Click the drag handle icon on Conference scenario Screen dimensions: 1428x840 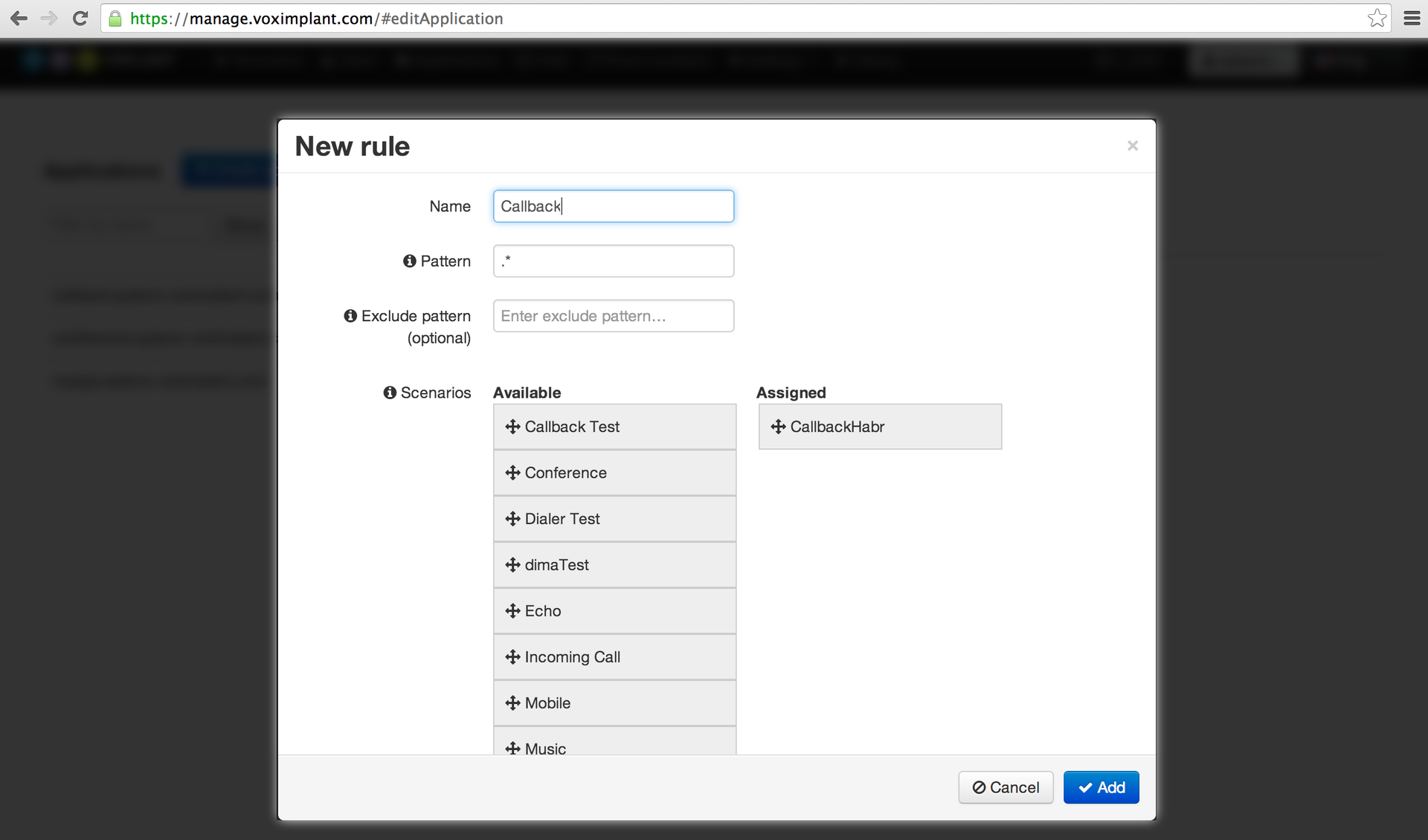pyautogui.click(x=511, y=472)
